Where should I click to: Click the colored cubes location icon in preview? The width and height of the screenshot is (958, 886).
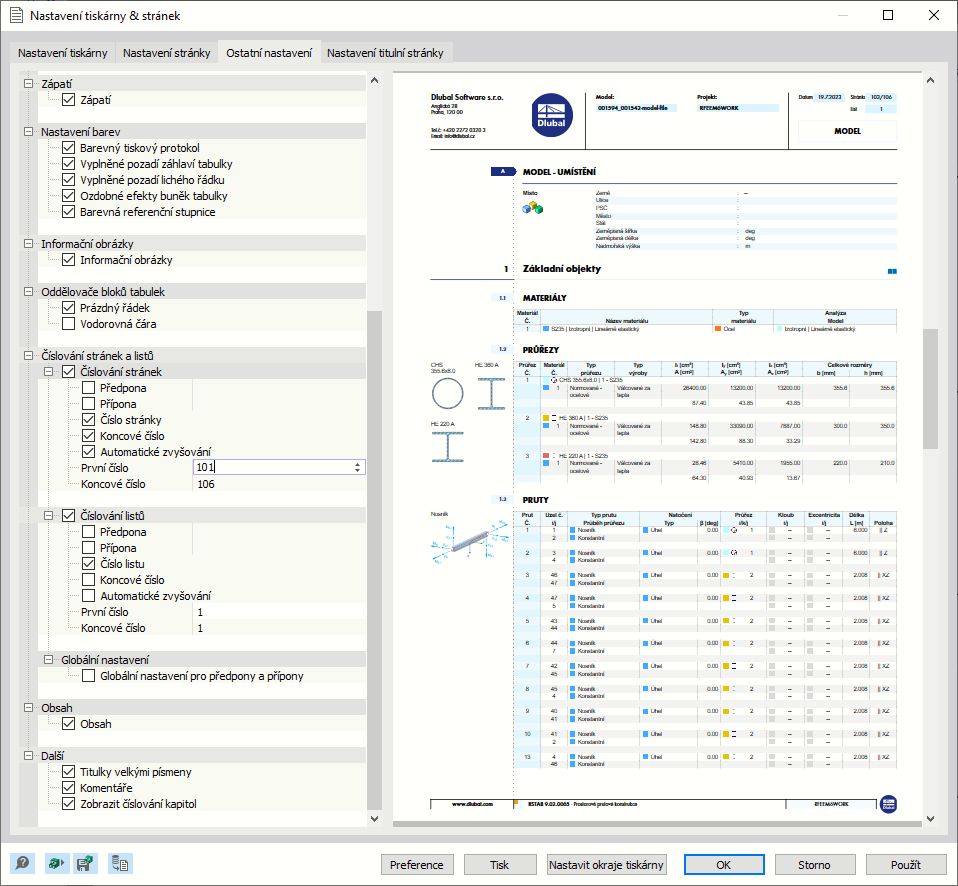(533, 208)
